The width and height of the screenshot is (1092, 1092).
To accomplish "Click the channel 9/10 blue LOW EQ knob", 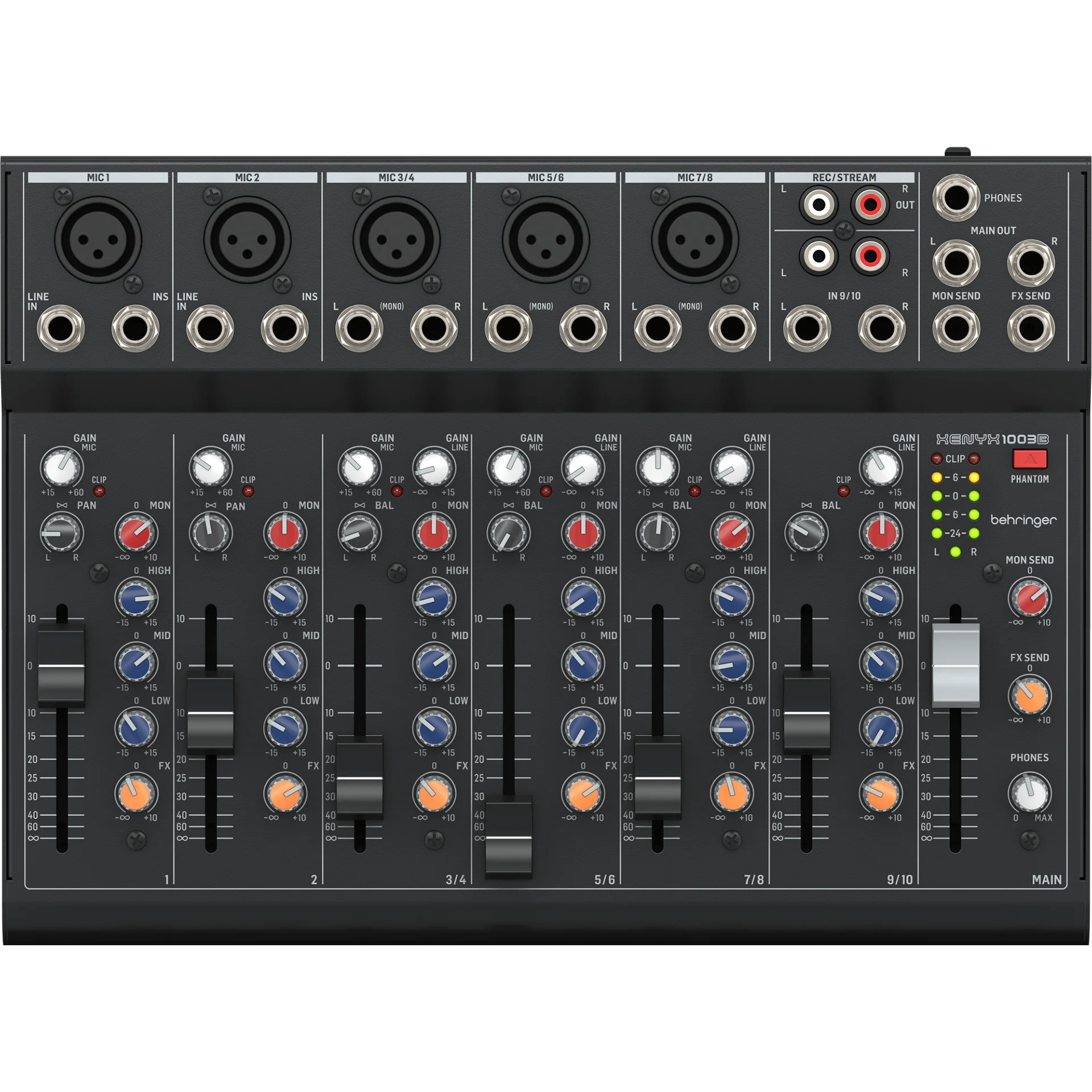I will tap(881, 728).
